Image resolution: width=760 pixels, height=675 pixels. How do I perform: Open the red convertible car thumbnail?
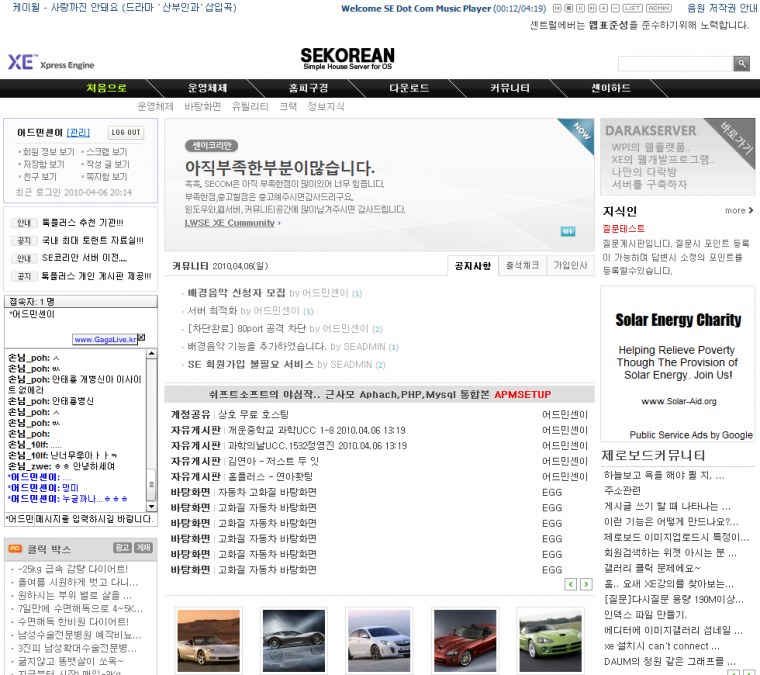[x=465, y=641]
